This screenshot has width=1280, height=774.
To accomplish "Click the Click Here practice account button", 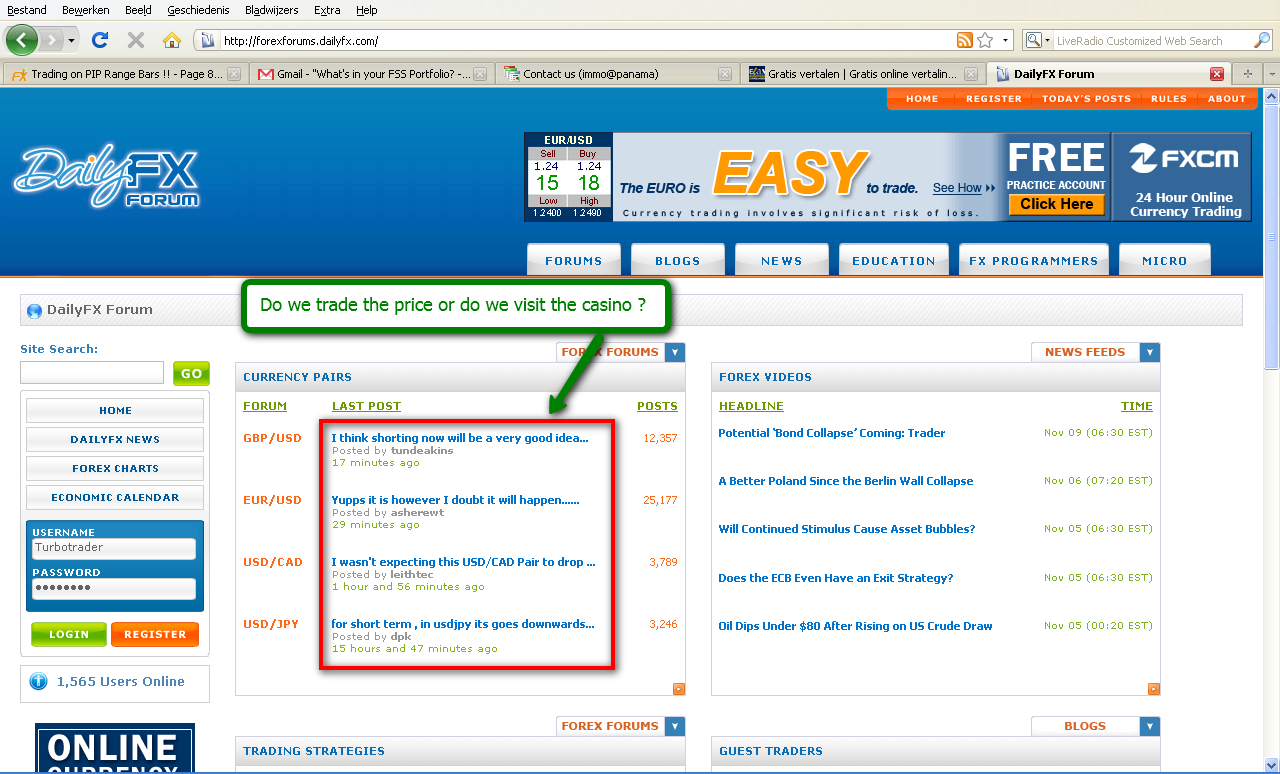I will 1056,204.
